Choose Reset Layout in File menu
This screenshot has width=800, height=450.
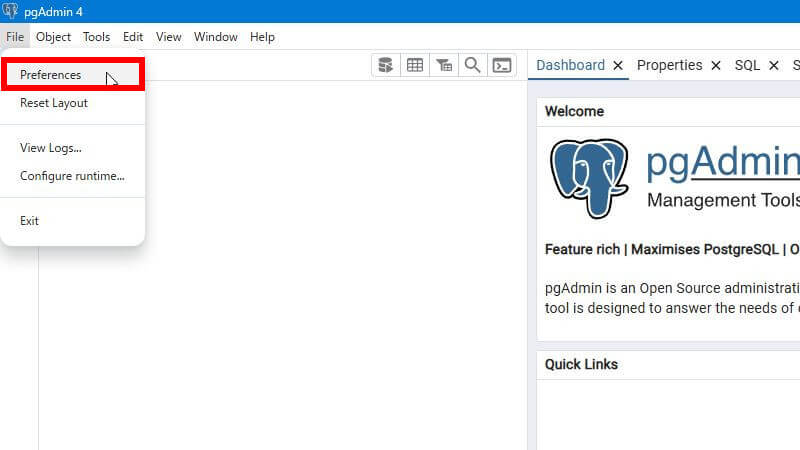(x=73, y=103)
